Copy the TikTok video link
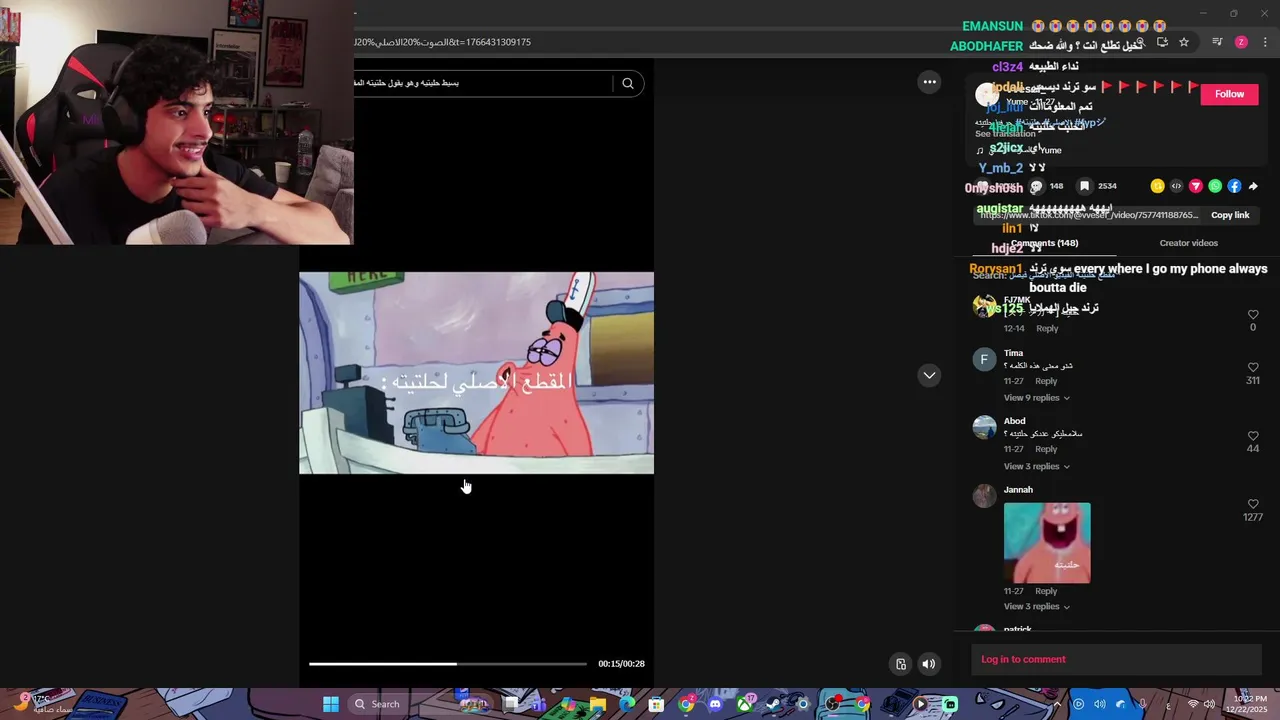Screen dimensions: 1280x720 tap(1229, 215)
